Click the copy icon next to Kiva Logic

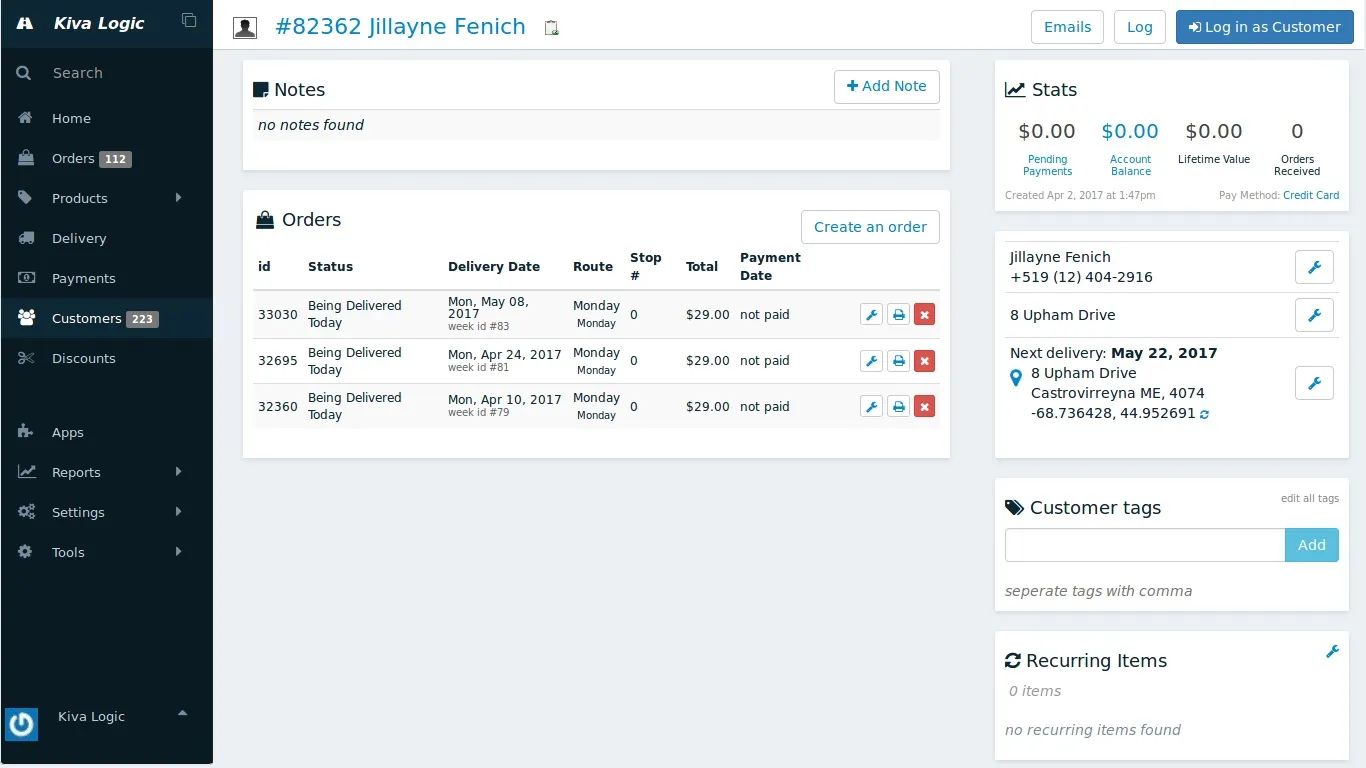click(189, 20)
